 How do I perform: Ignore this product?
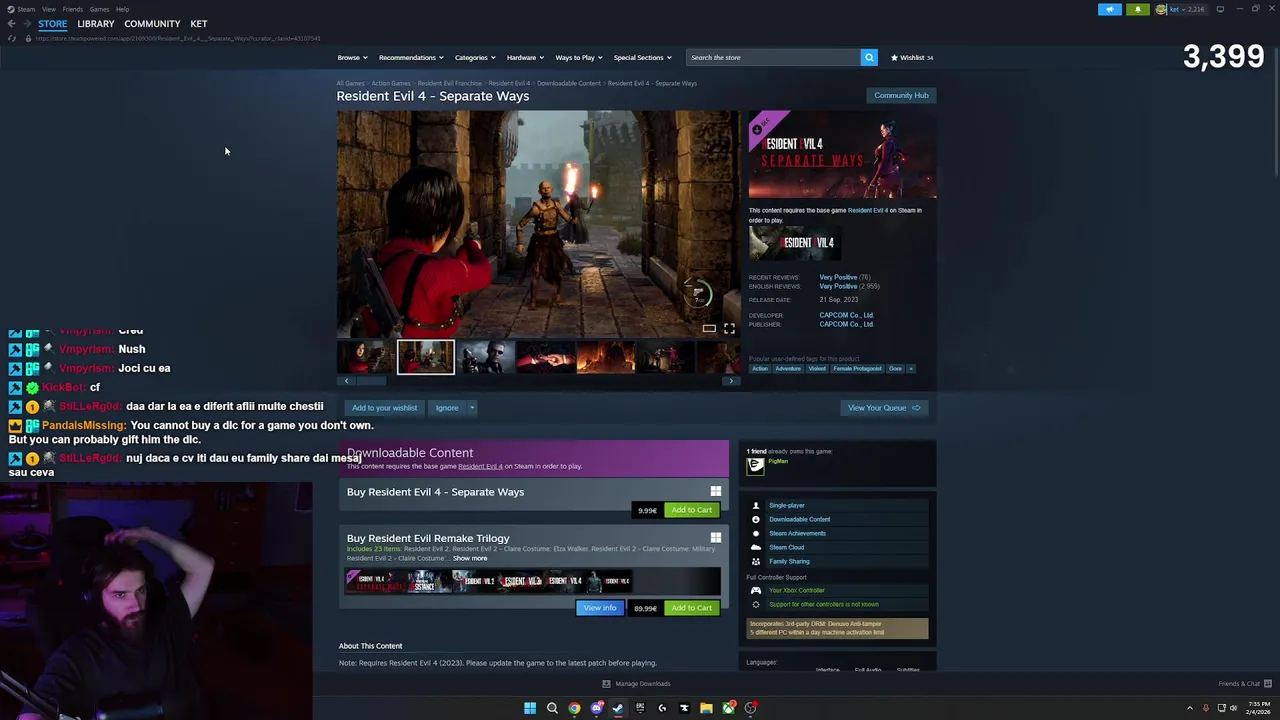point(447,408)
